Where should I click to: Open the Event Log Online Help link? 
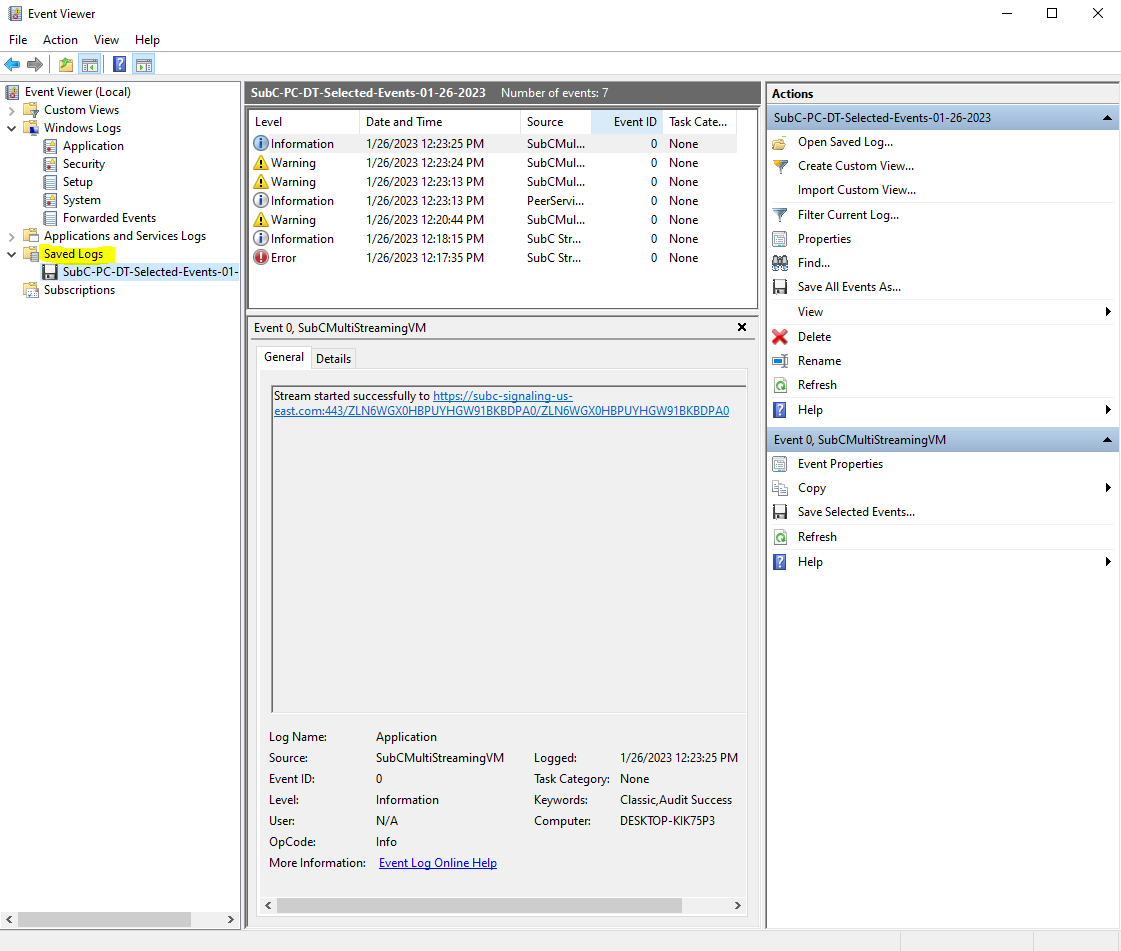(x=437, y=863)
